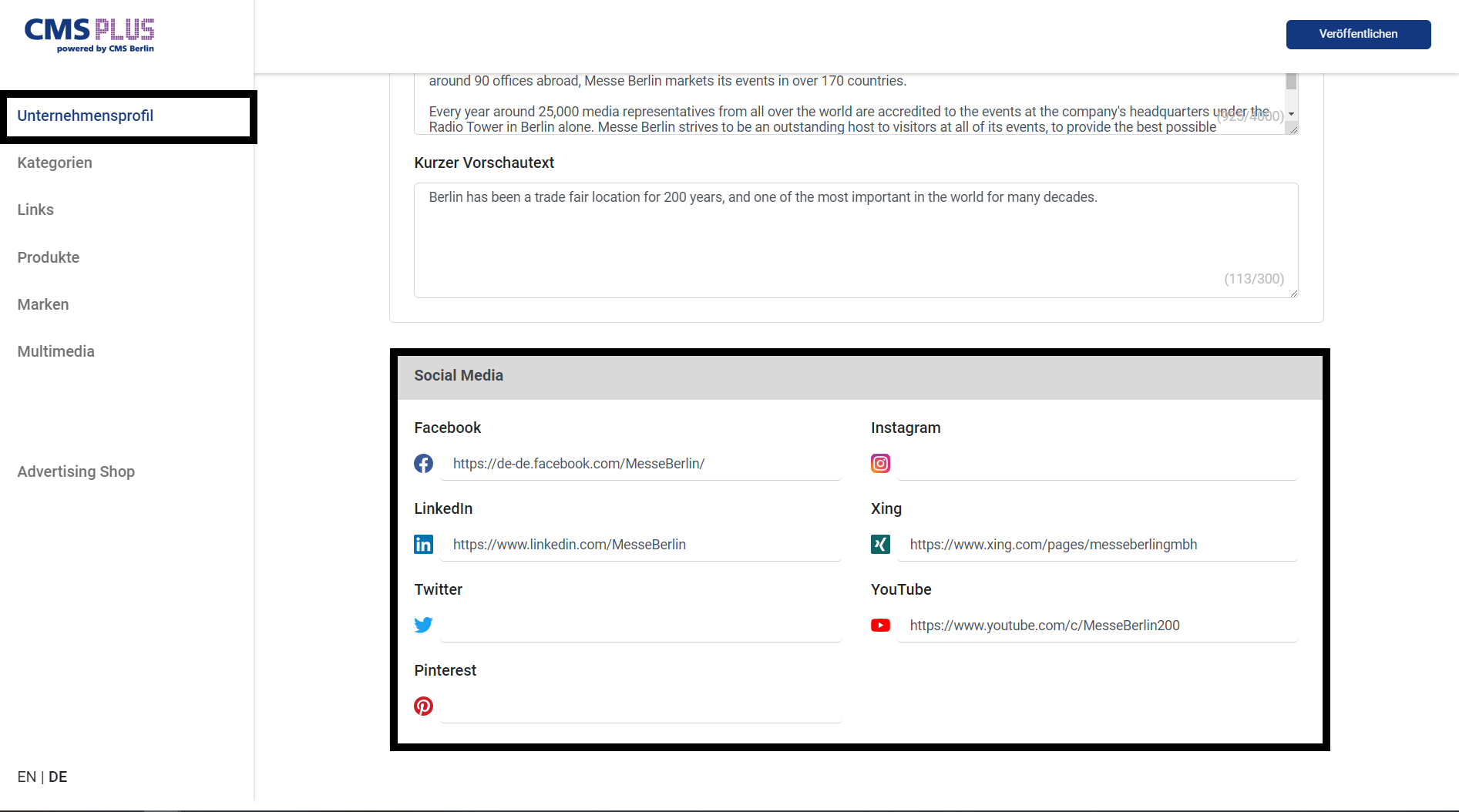The image size is (1459, 812).
Task: Click the resize handle of Kurzer Vorschautext
Action: tap(1294, 294)
